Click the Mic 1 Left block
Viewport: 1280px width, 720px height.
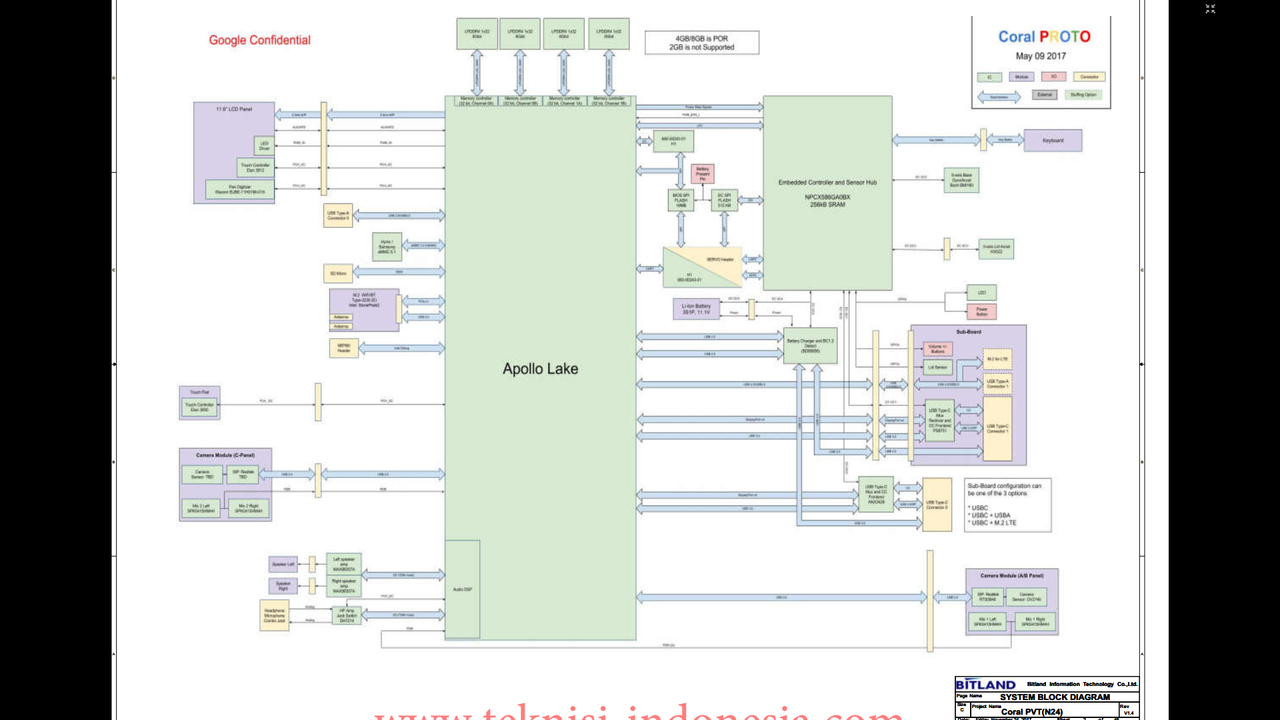[x=989, y=622]
